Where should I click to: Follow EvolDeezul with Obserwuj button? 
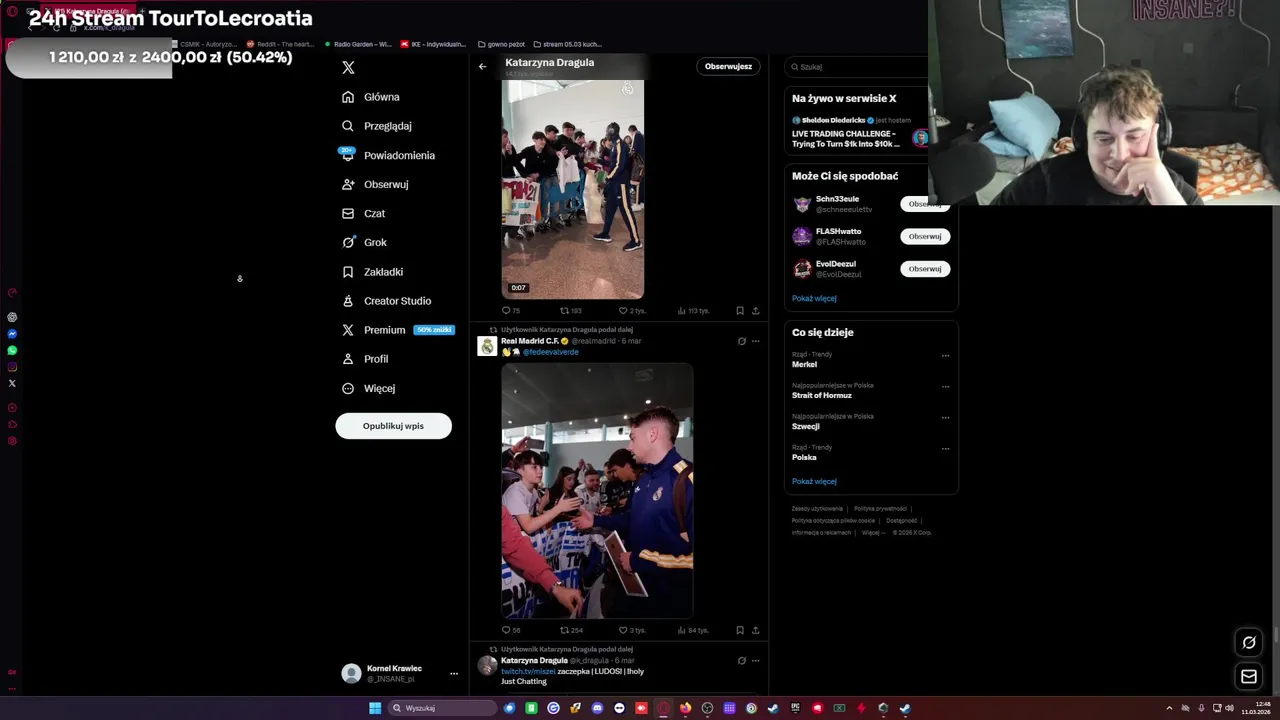pos(925,269)
